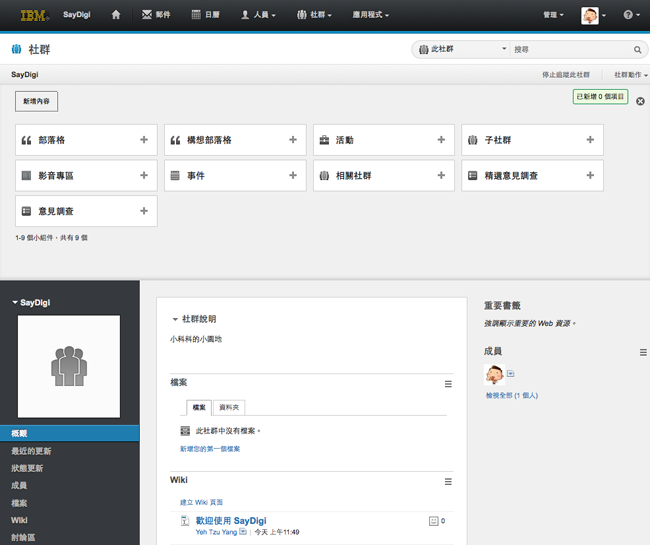The width and height of the screenshot is (650, 545).
Task: Click the search magnifier icon
Action: pyautogui.click(x=638, y=49)
